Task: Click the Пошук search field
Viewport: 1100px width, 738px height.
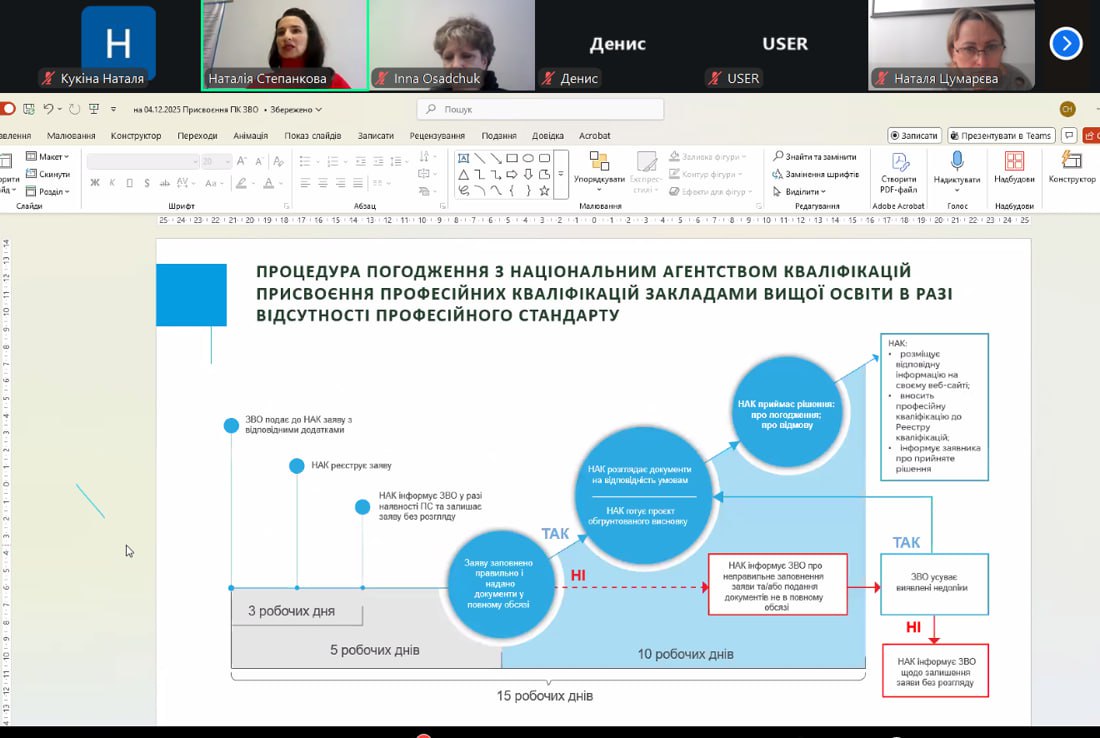Action: [541, 109]
